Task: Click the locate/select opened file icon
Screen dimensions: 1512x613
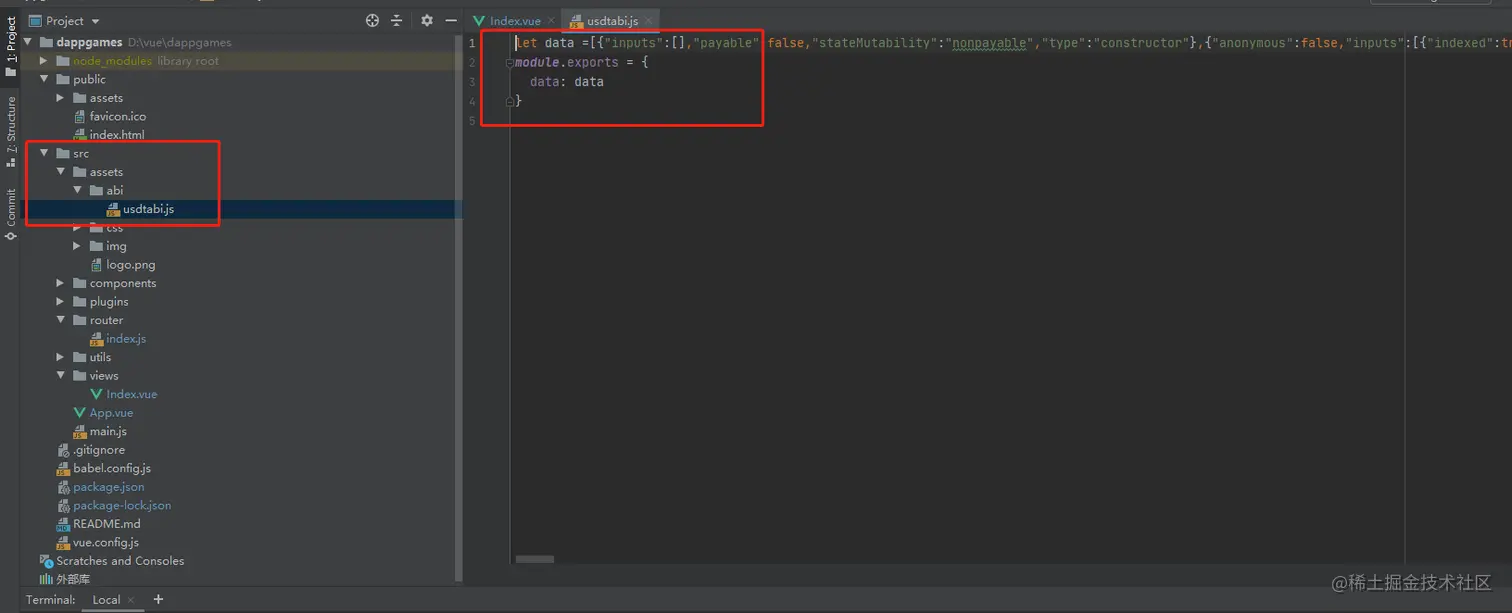Action: [x=372, y=21]
